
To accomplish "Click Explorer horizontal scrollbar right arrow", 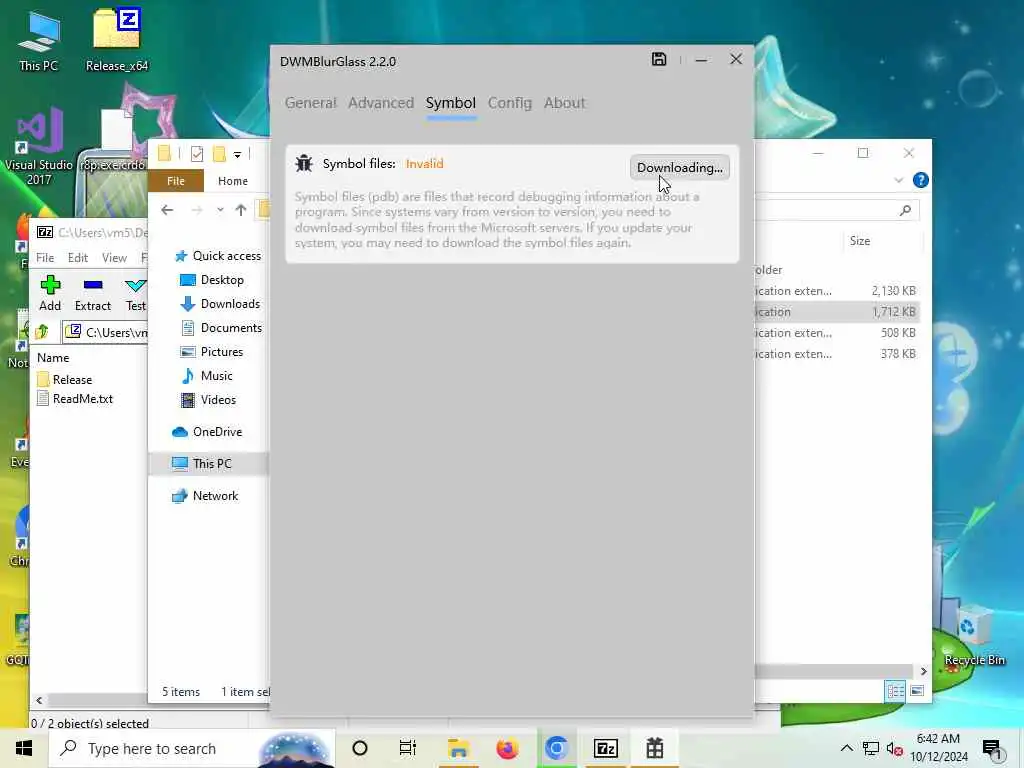I will (923, 671).
